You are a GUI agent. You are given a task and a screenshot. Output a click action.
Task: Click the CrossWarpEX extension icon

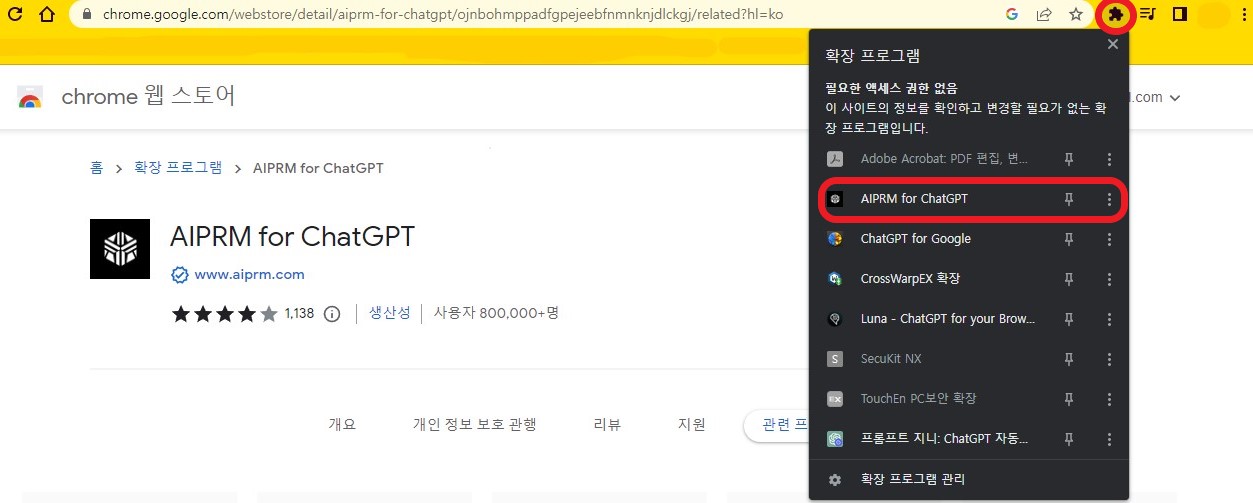(835, 279)
